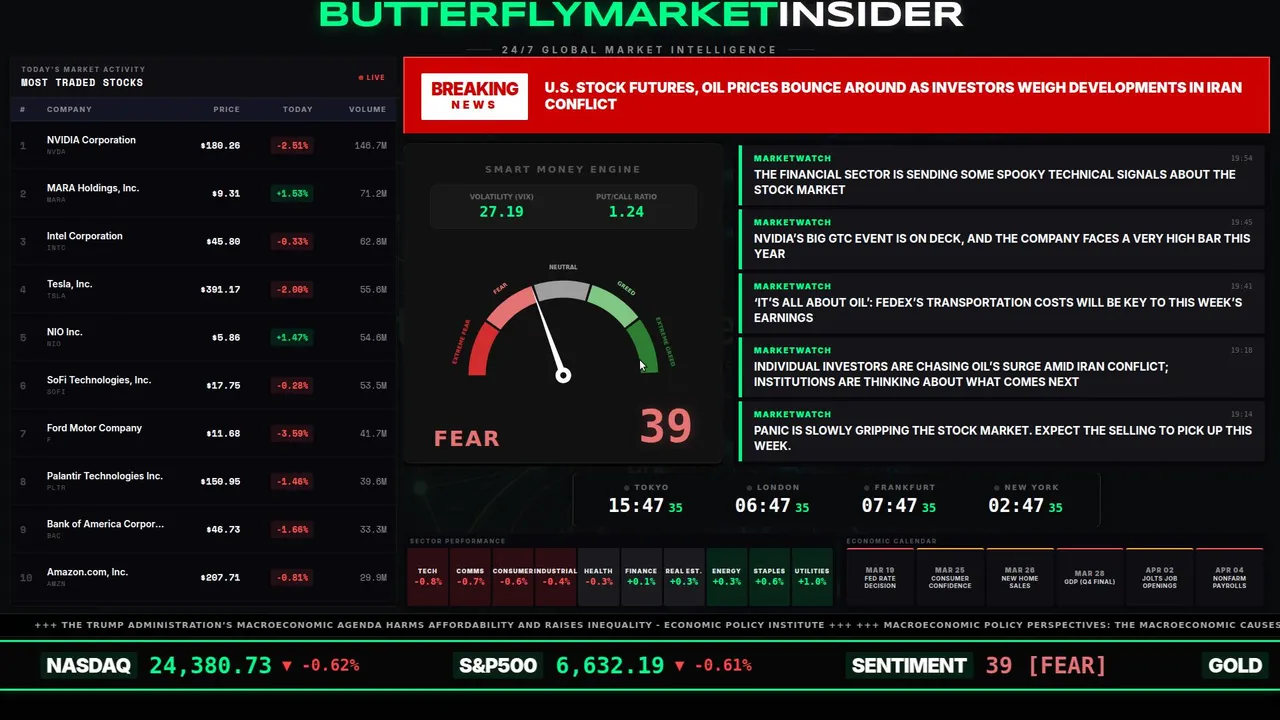The width and height of the screenshot is (1280, 720).
Task: Select the Energy sector tile
Action: pos(727,577)
